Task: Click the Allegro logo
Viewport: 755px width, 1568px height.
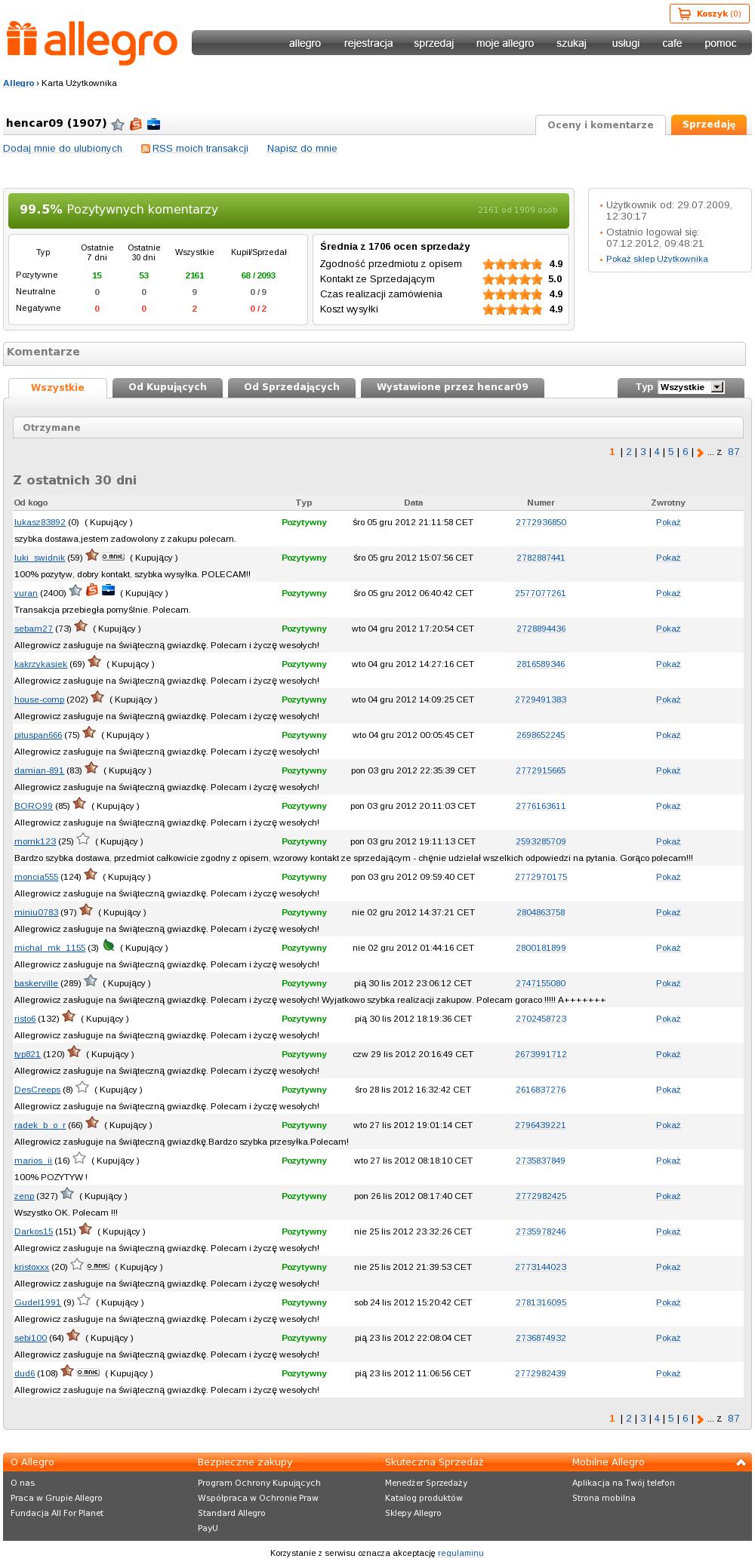Action: pos(92,42)
